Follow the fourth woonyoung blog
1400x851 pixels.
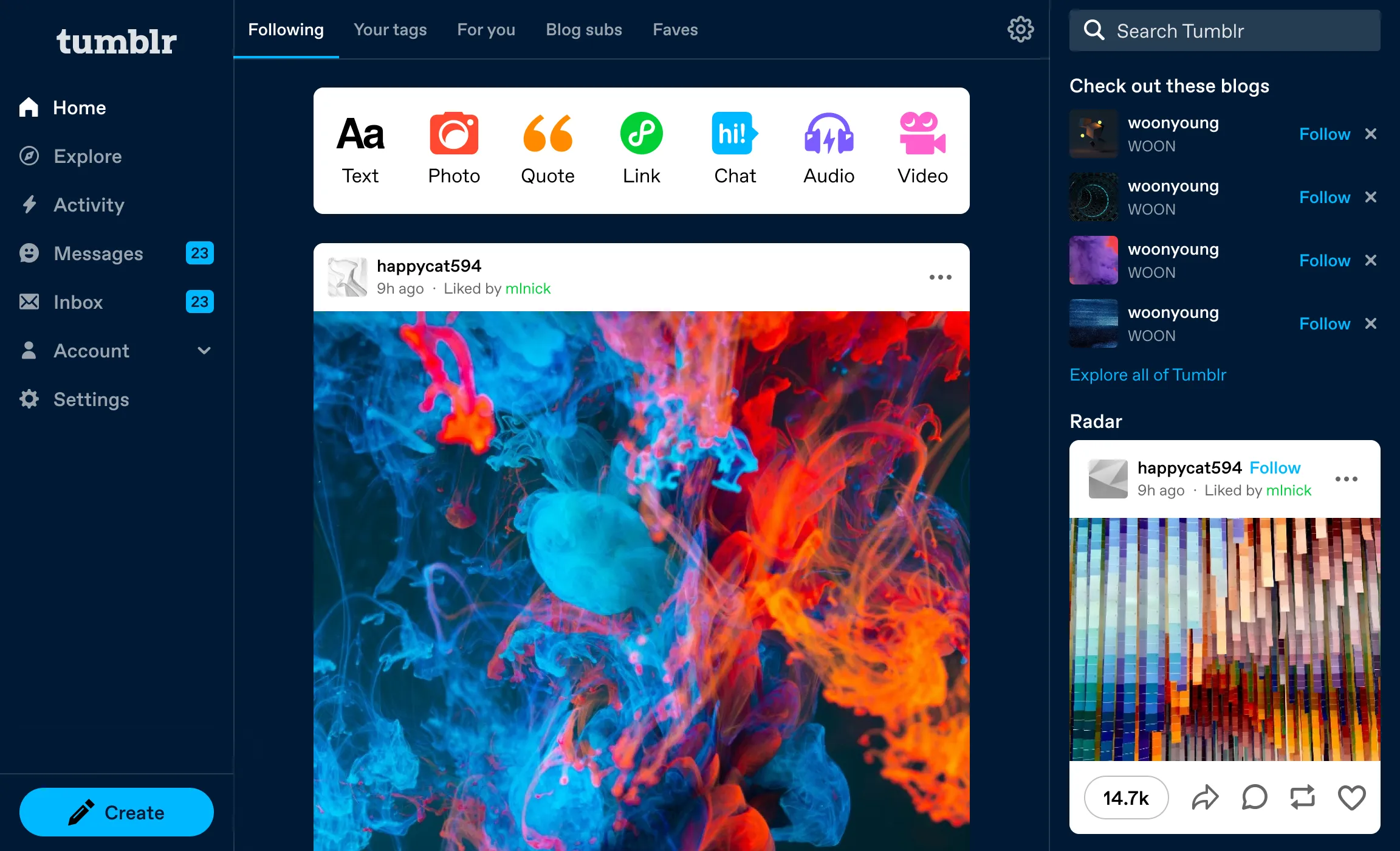click(x=1325, y=324)
